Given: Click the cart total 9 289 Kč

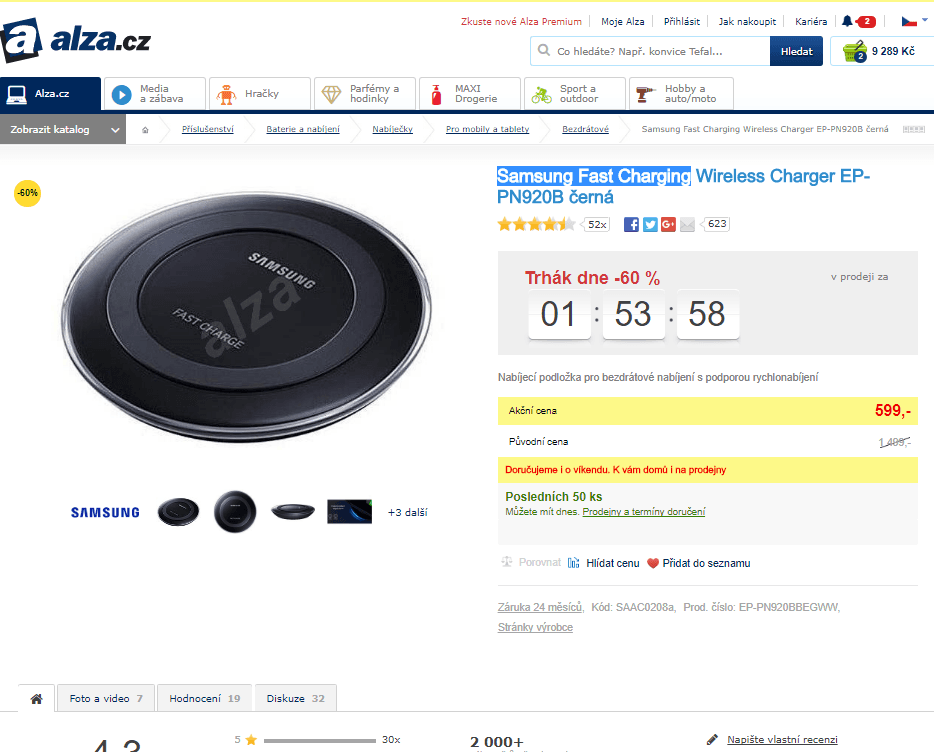Looking at the screenshot, I should 893,51.
